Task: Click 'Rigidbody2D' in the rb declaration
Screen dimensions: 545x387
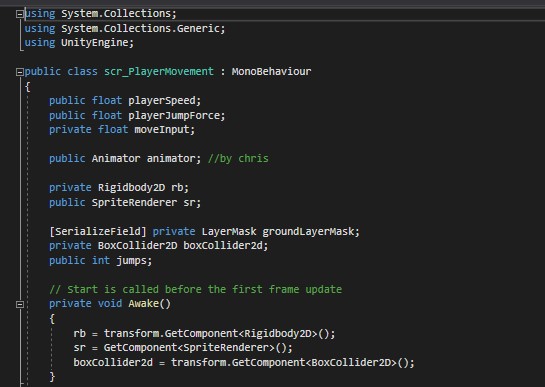Action: point(131,188)
